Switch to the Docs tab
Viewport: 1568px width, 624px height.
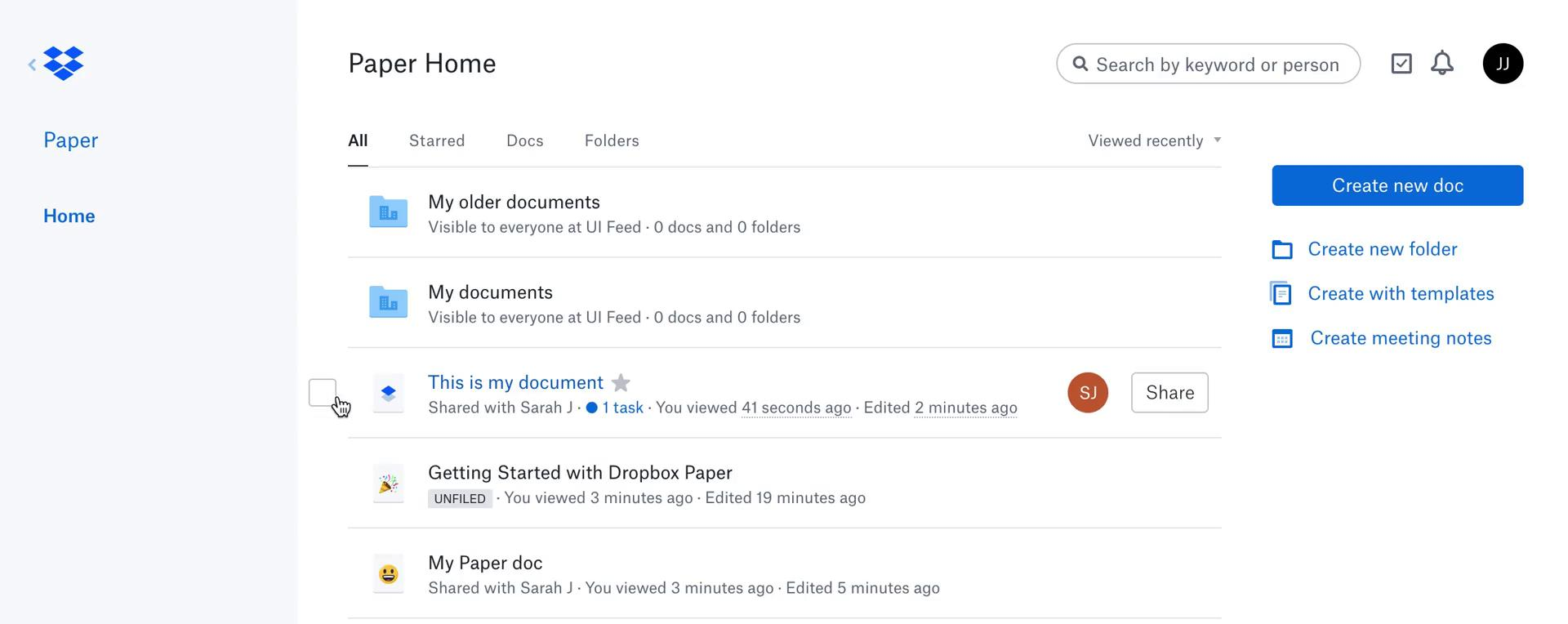tap(525, 140)
